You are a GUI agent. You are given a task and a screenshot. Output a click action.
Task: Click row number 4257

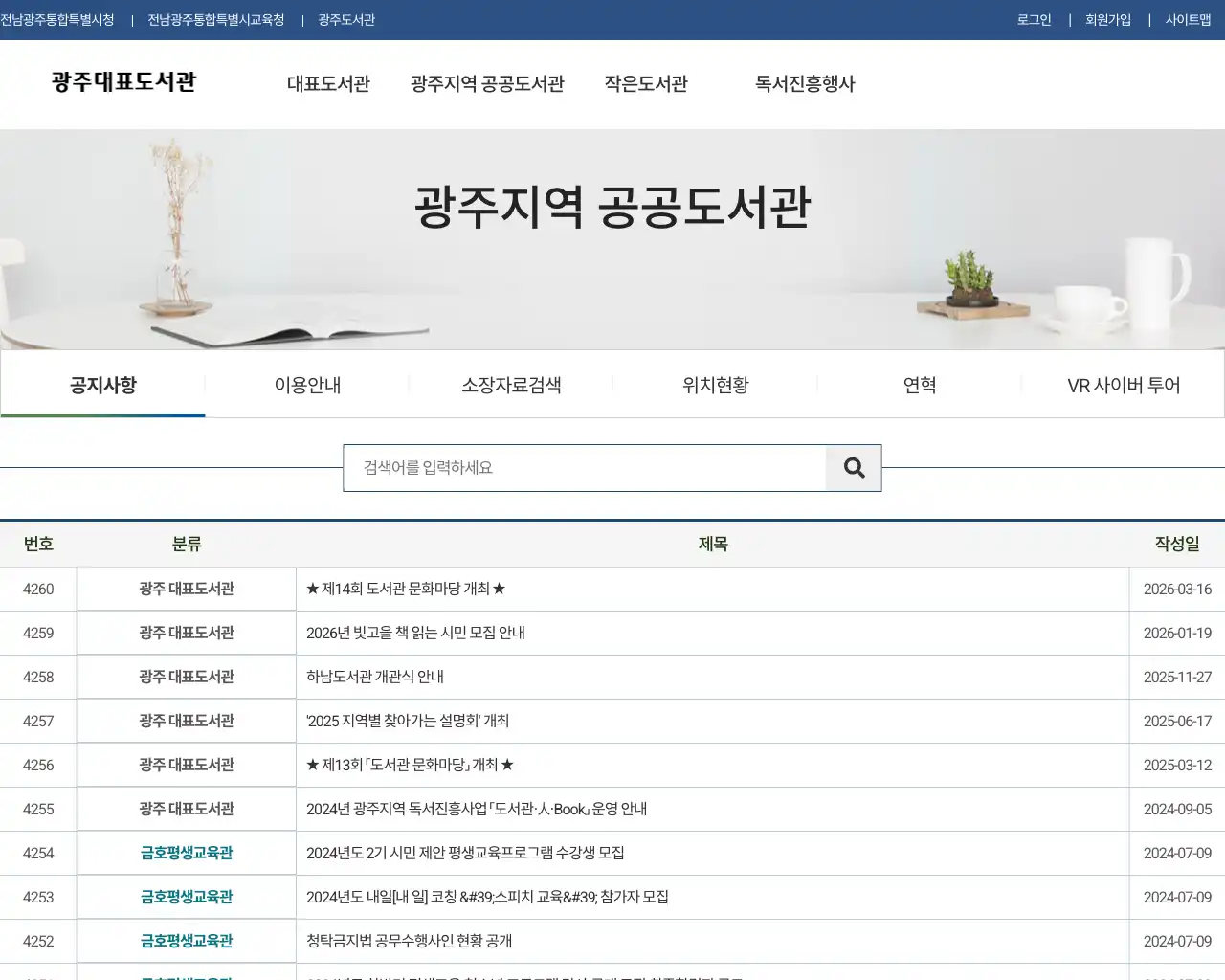(38, 721)
